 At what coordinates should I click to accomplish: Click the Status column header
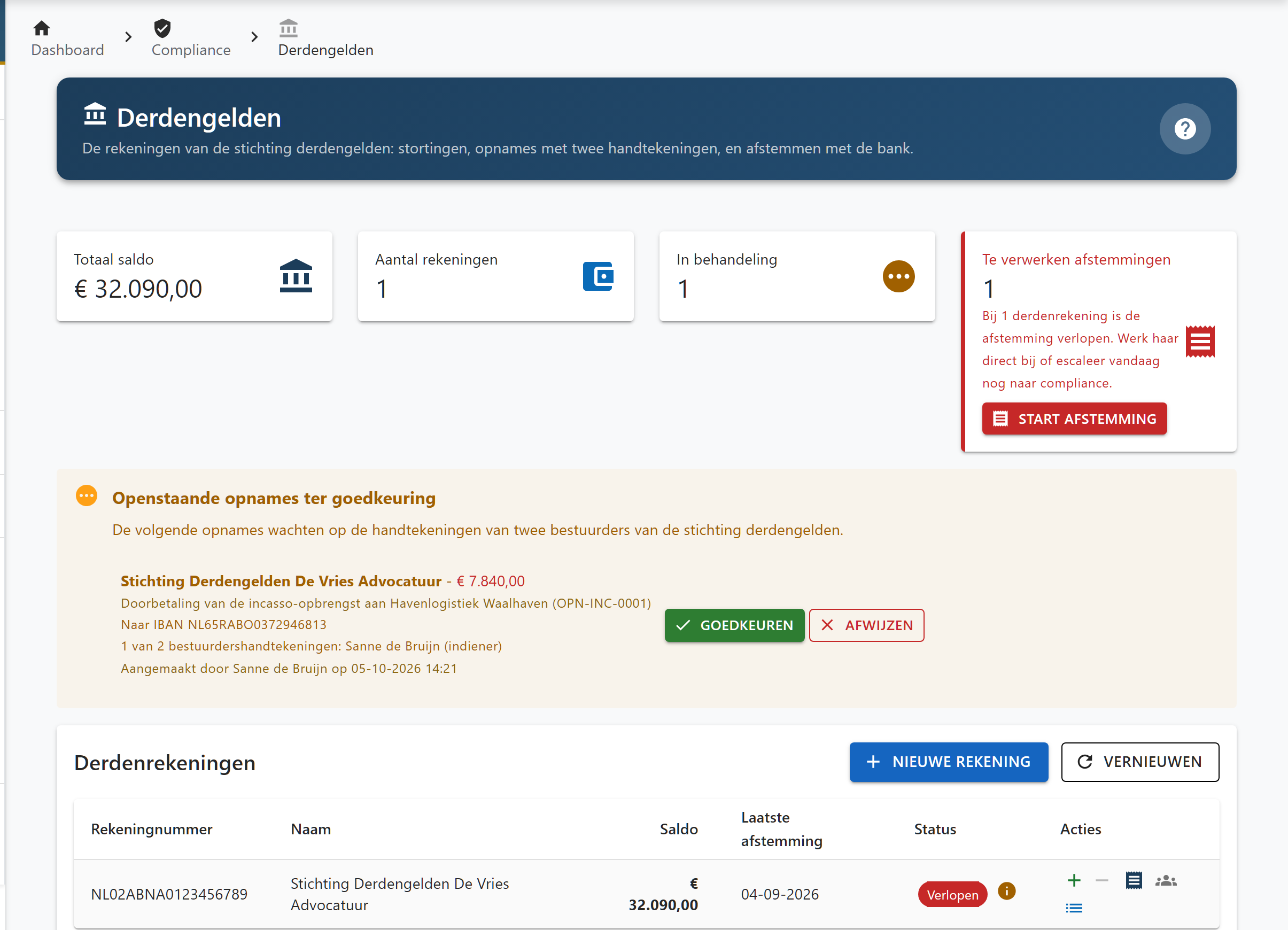[935, 829]
